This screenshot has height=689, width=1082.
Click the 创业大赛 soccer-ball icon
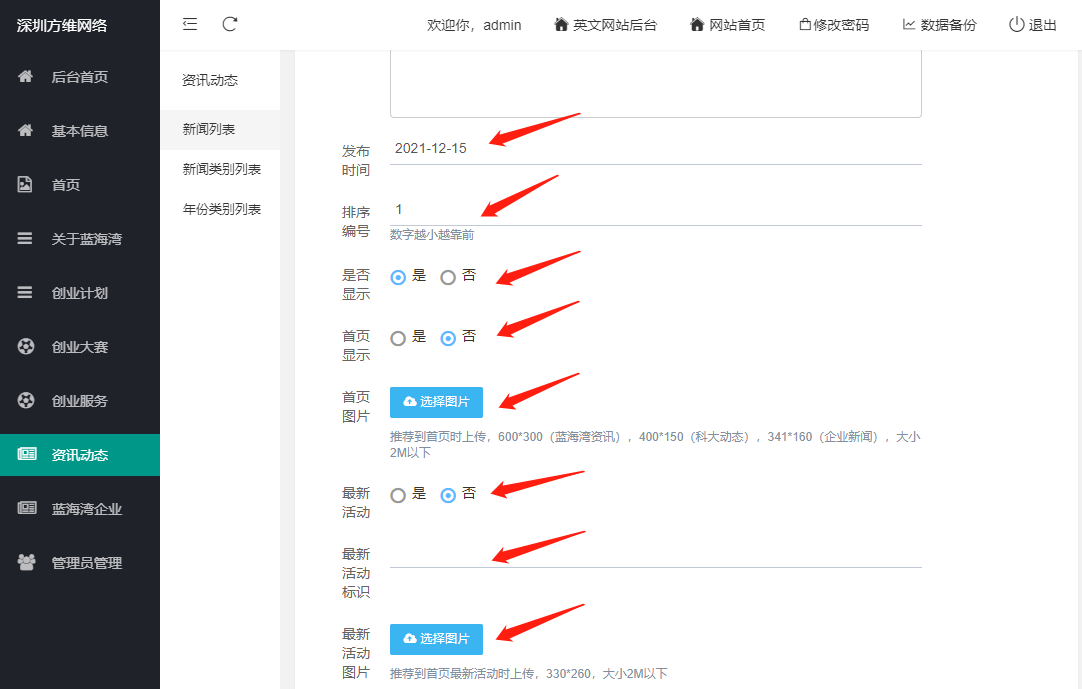pos(26,347)
